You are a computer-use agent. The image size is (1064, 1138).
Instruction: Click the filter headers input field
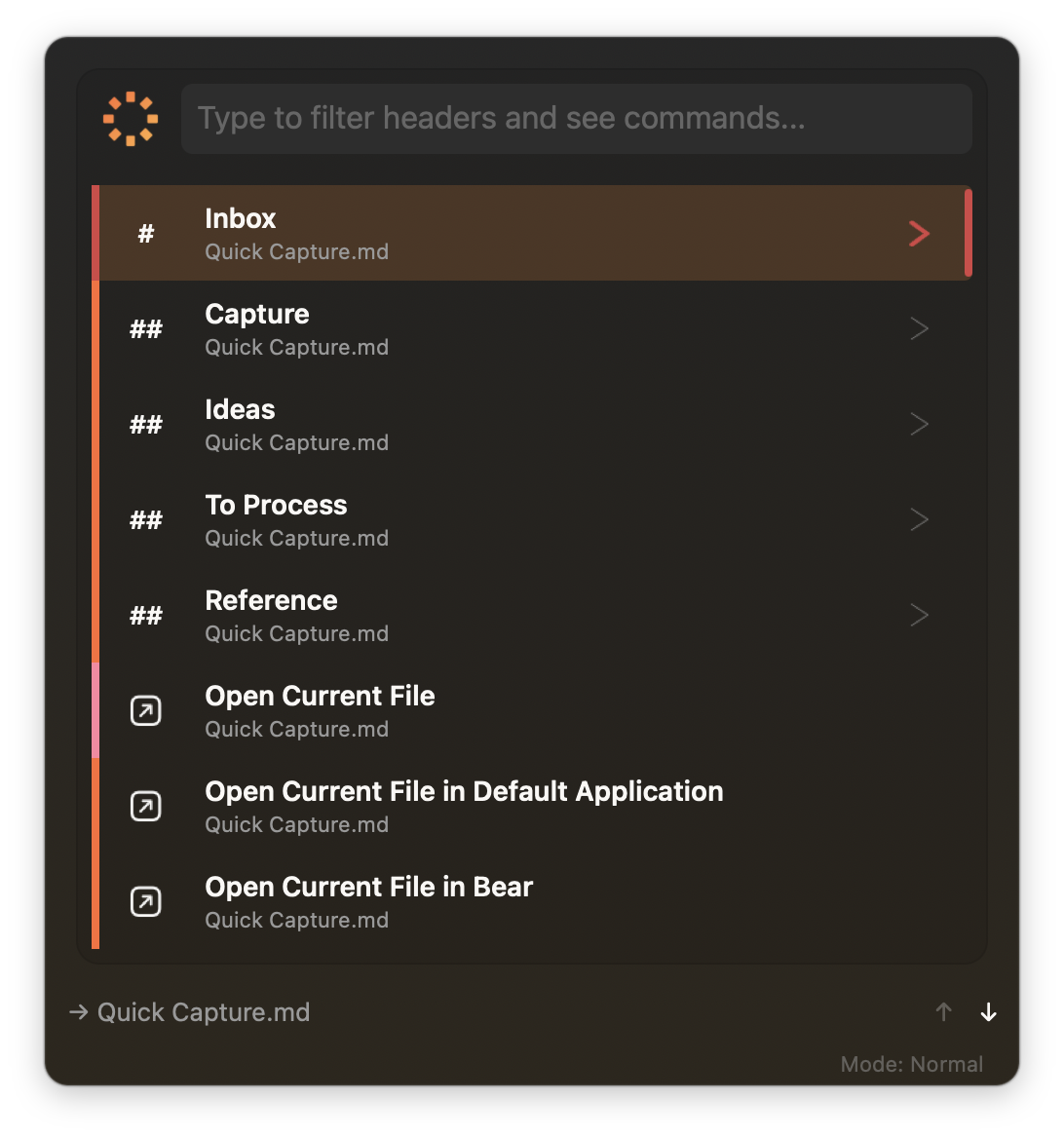pos(577,118)
